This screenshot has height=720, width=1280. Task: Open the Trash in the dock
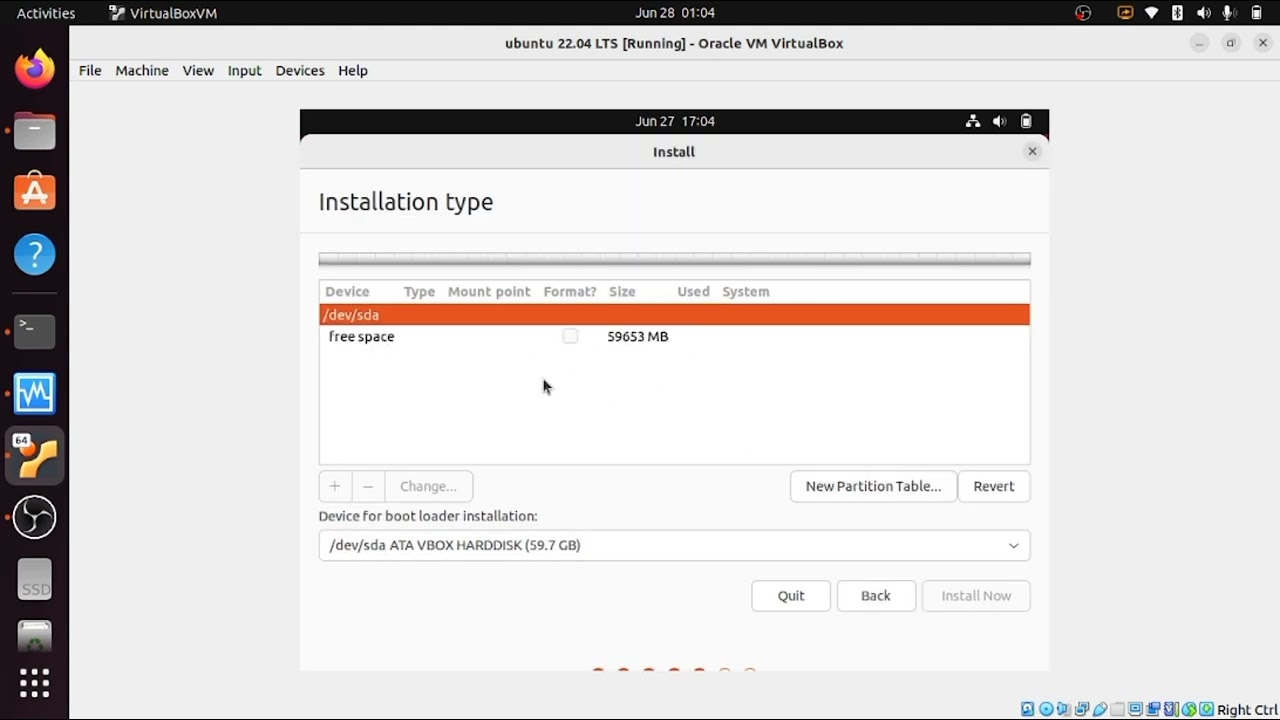pyautogui.click(x=35, y=637)
